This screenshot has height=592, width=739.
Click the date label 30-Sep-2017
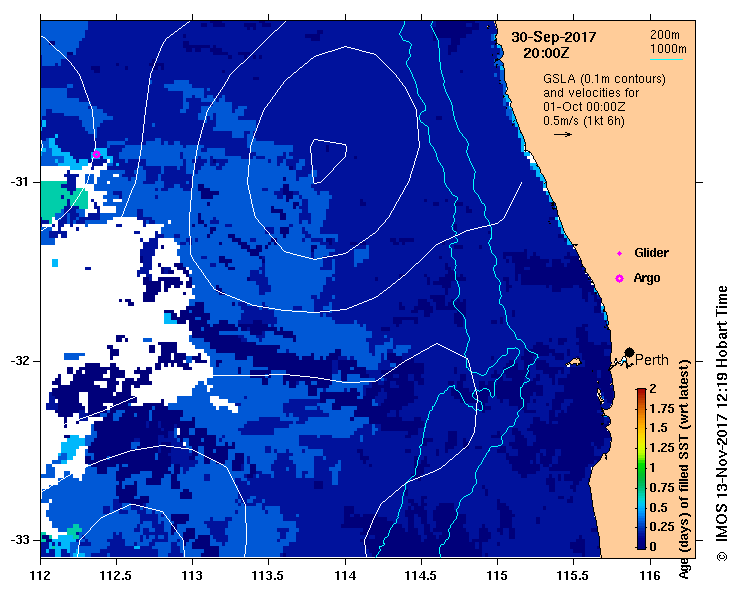[x=554, y=37]
